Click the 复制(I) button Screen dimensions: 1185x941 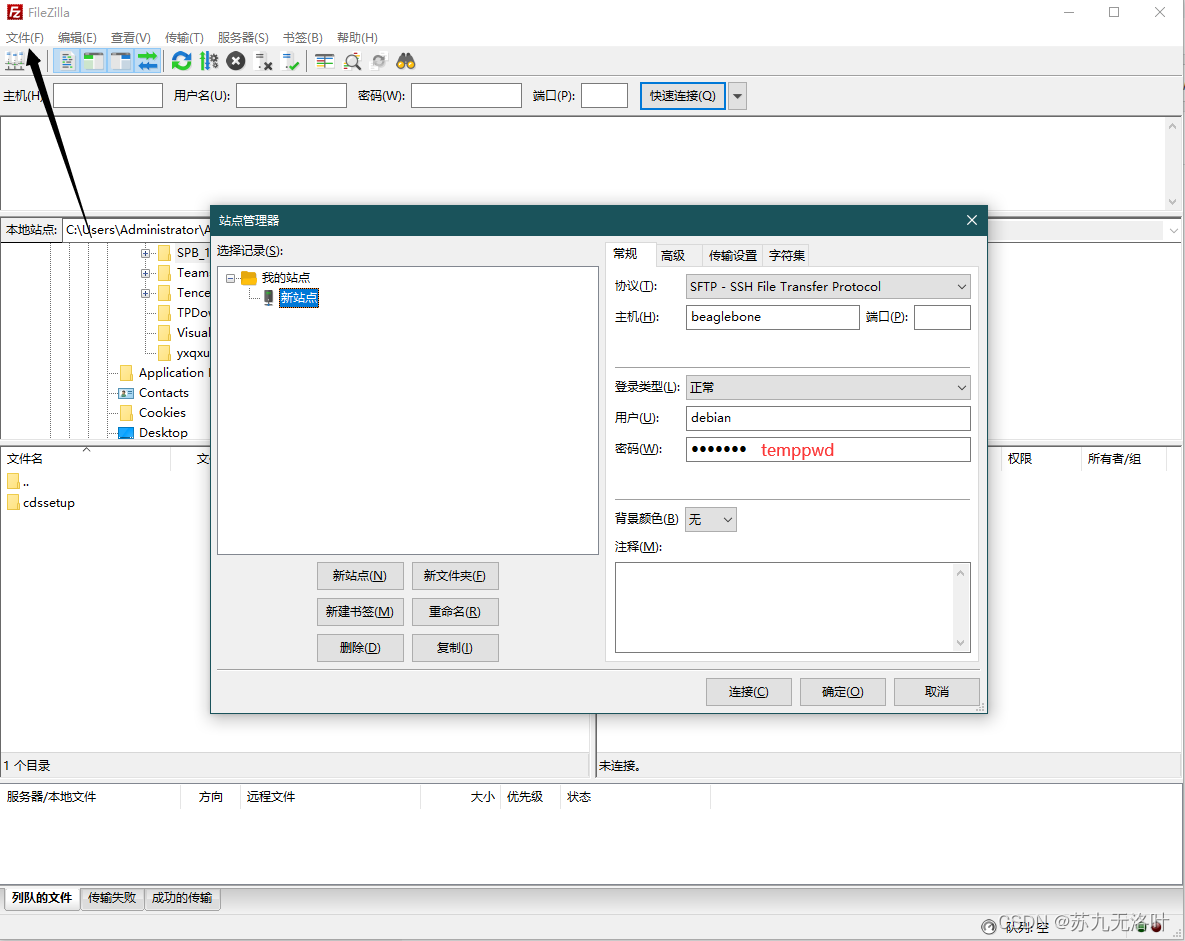coord(455,648)
